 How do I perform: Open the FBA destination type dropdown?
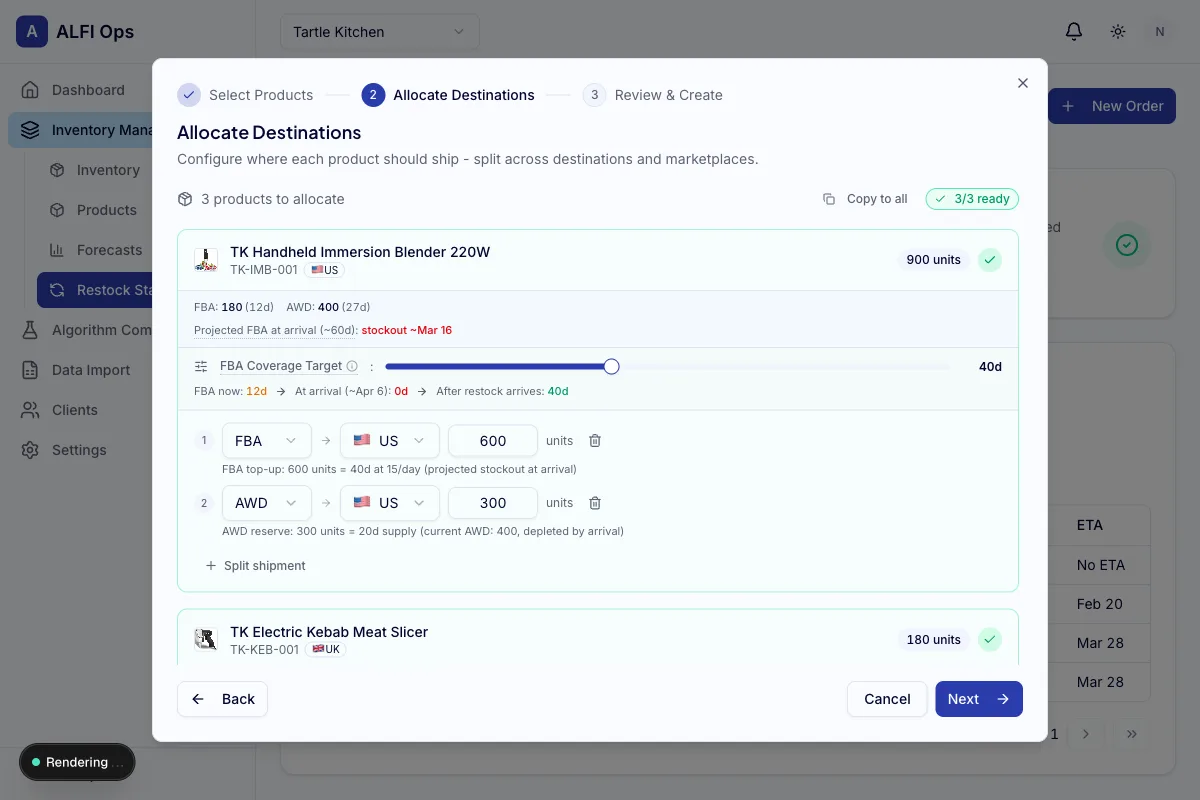click(266, 440)
